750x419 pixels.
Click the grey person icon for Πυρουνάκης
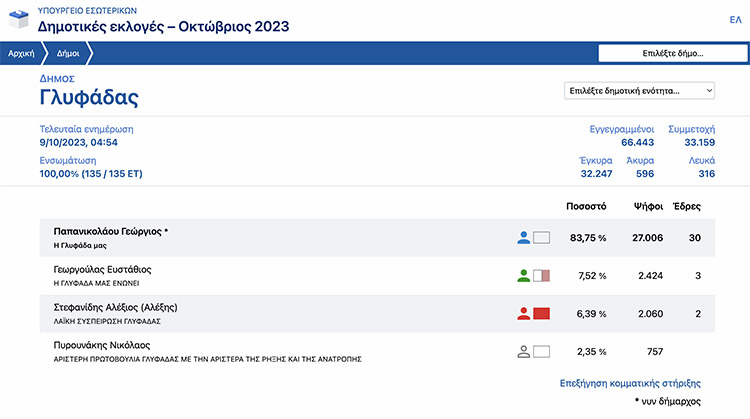coord(523,351)
